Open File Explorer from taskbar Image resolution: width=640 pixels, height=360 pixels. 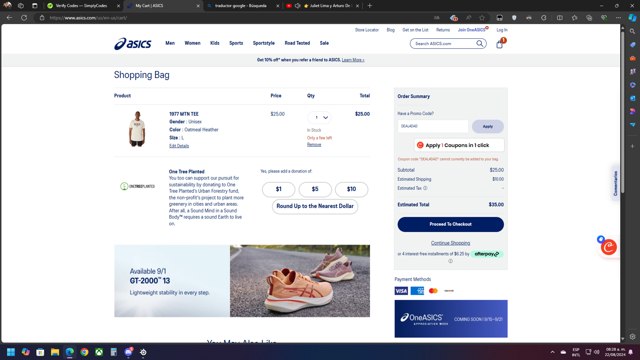pos(55,352)
